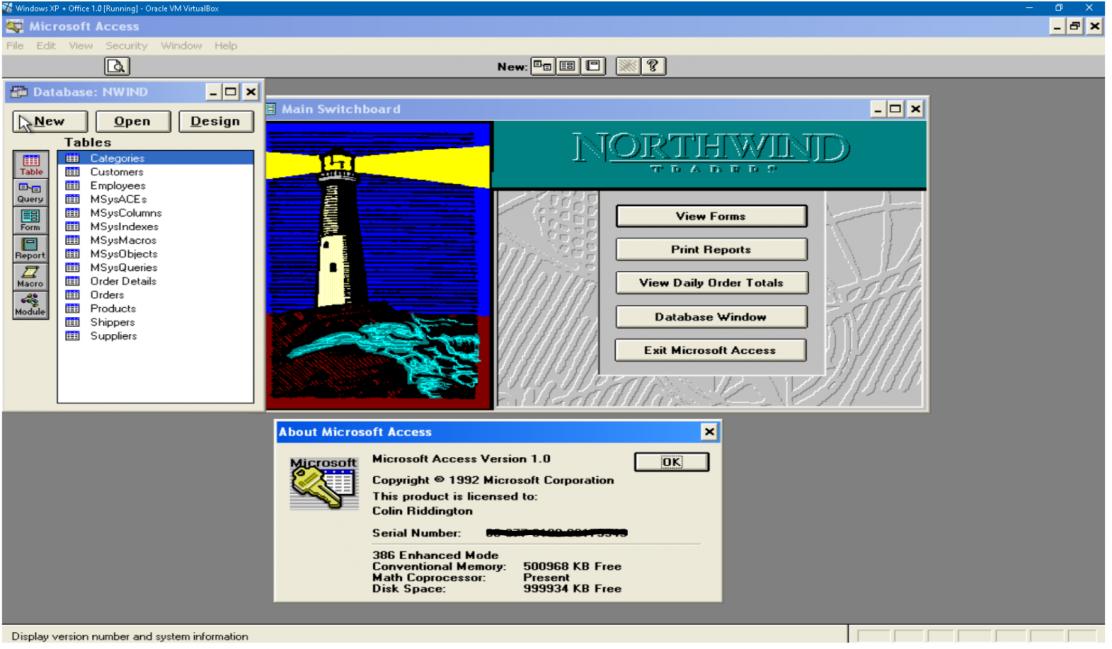Screen dimensions: 1112x649
Task: Click the Main Switchboard form title icon
Action: click(x=271, y=109)
